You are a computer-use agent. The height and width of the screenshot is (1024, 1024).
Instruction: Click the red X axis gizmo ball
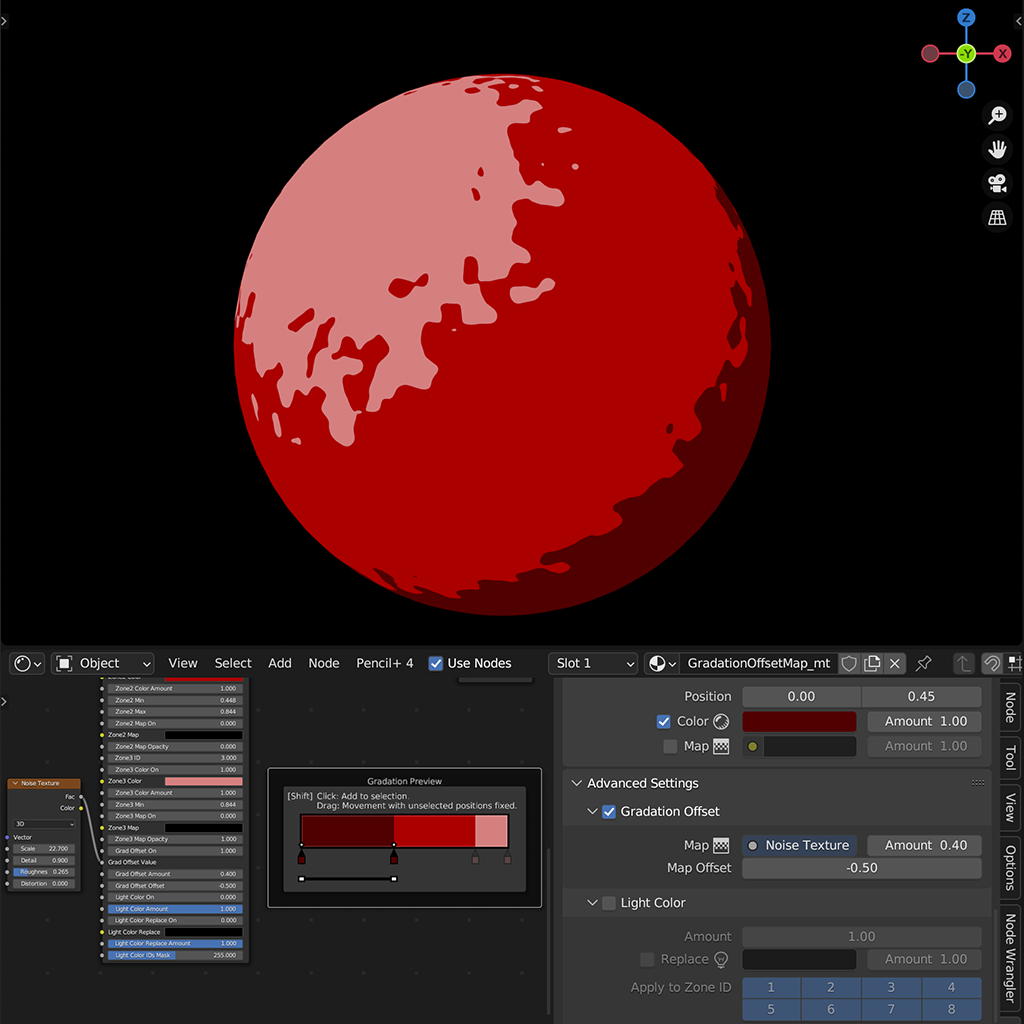tap(1002, 54)
